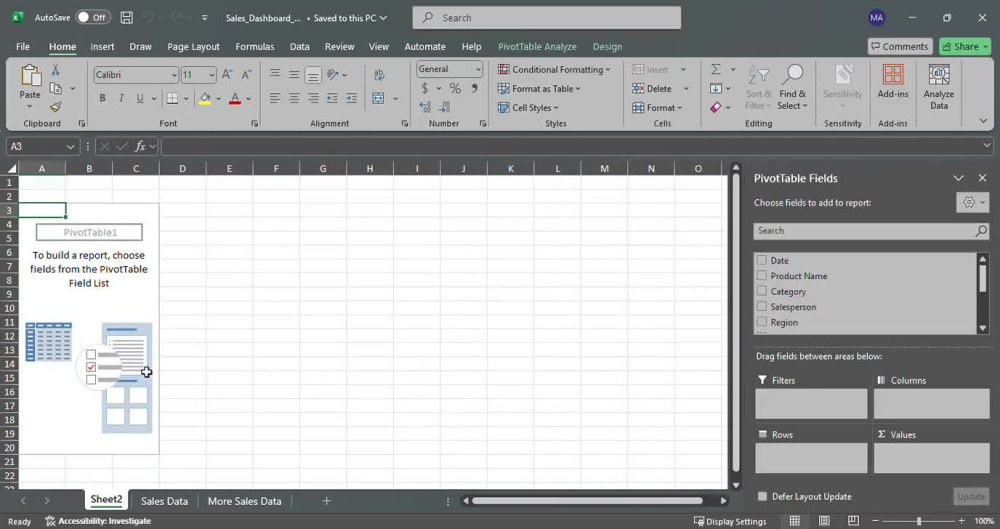Apply Accounting dollar number format
Viewport: 1000px width, 529px height.
[425, 89]
